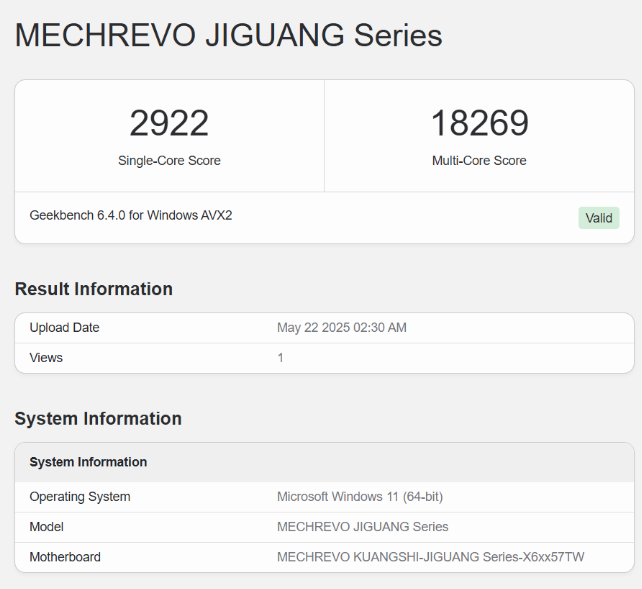This screenshot has height=589, width=642.
Task: Select the Operating System row label
Action: (80, 497)
